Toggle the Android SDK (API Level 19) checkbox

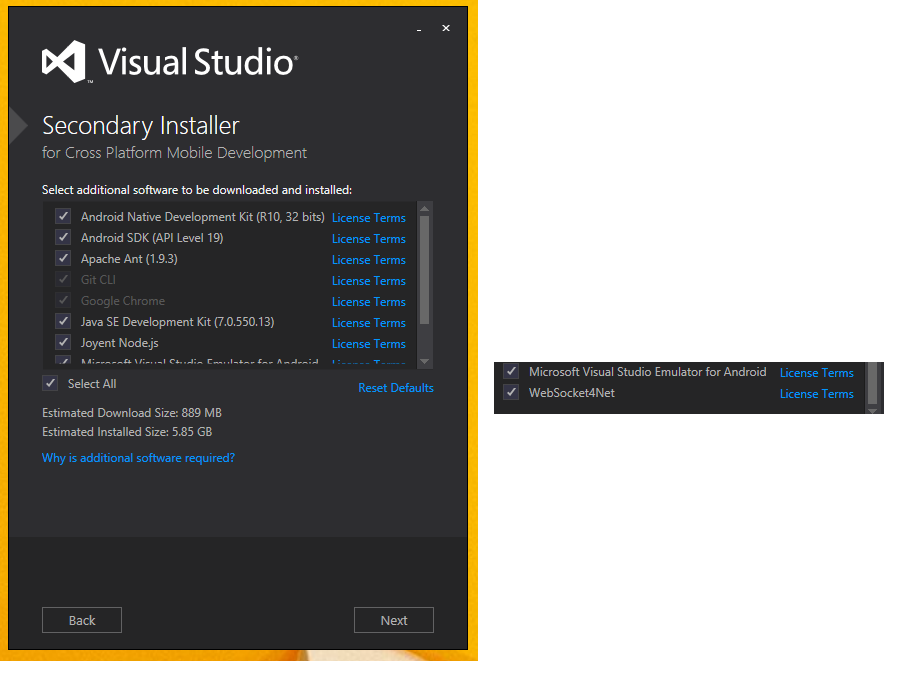[63, 237]
